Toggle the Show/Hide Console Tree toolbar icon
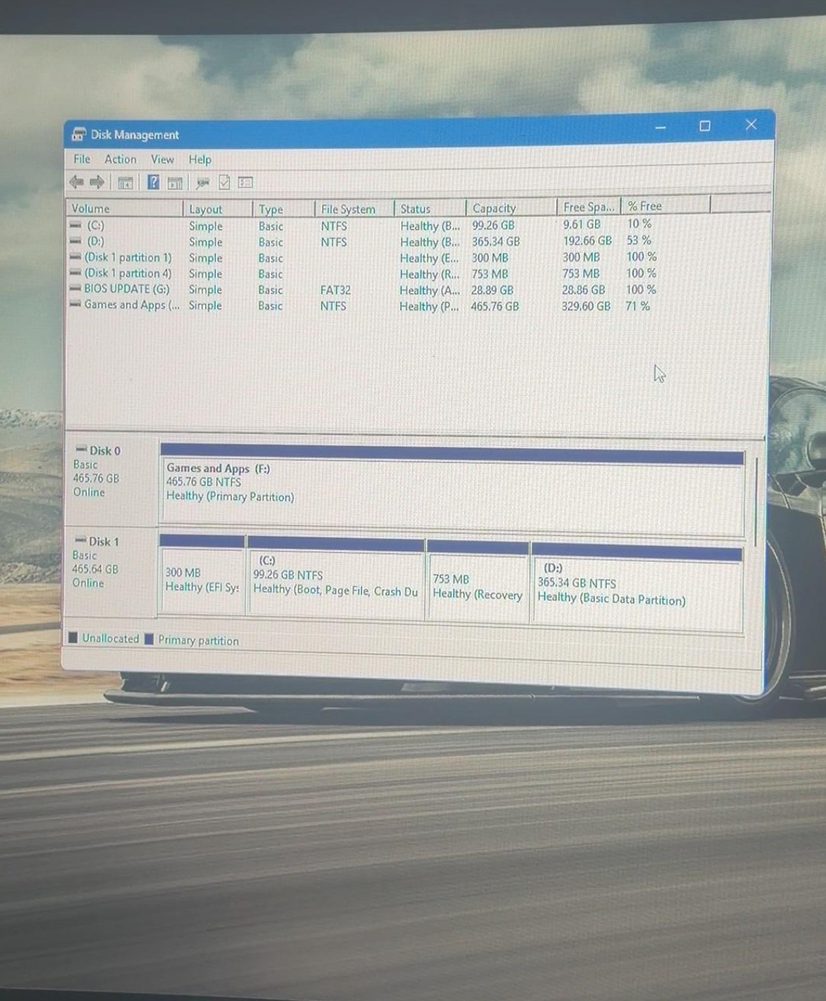 (x=125, y=183)
